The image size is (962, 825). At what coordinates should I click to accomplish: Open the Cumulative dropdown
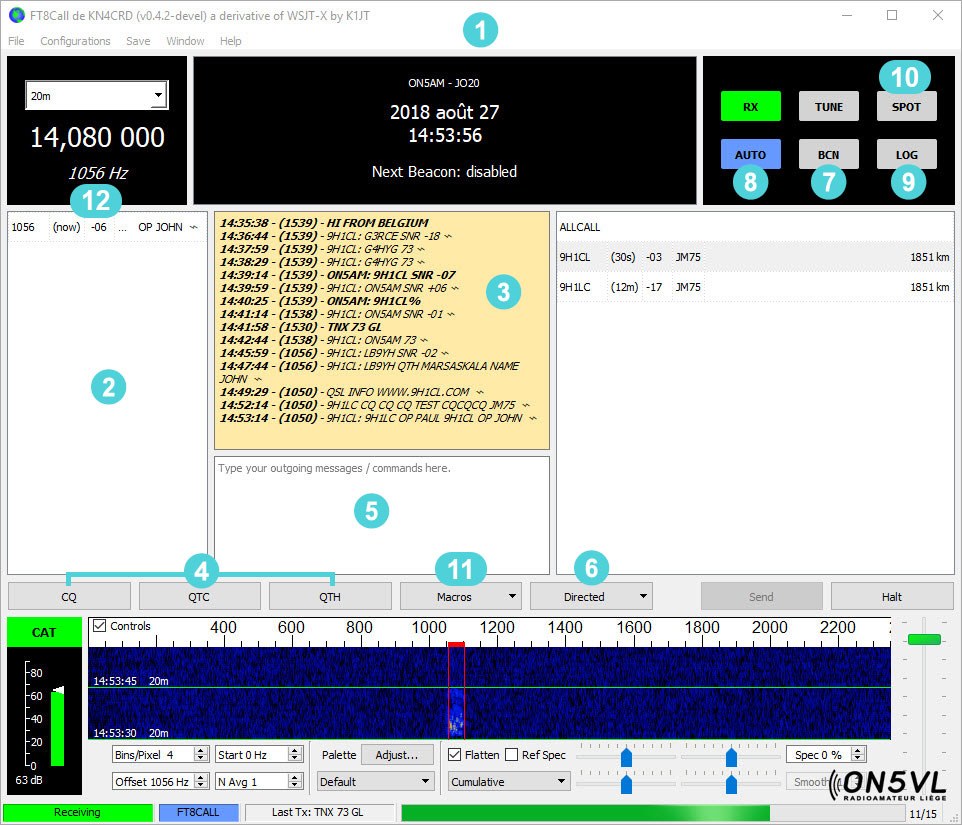tap(509, 781)
